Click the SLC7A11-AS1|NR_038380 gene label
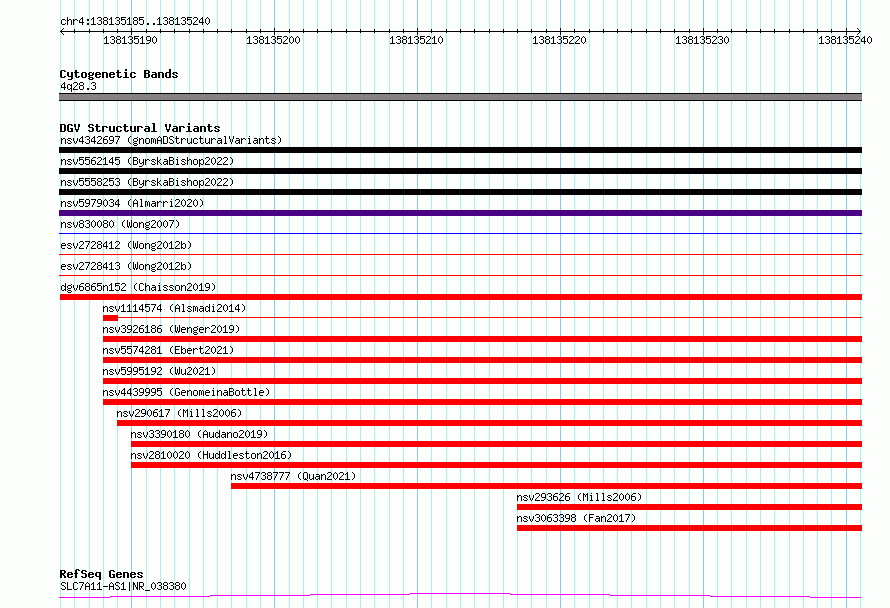The height and width of the screenshot is (608, 890). coord(123,586)
